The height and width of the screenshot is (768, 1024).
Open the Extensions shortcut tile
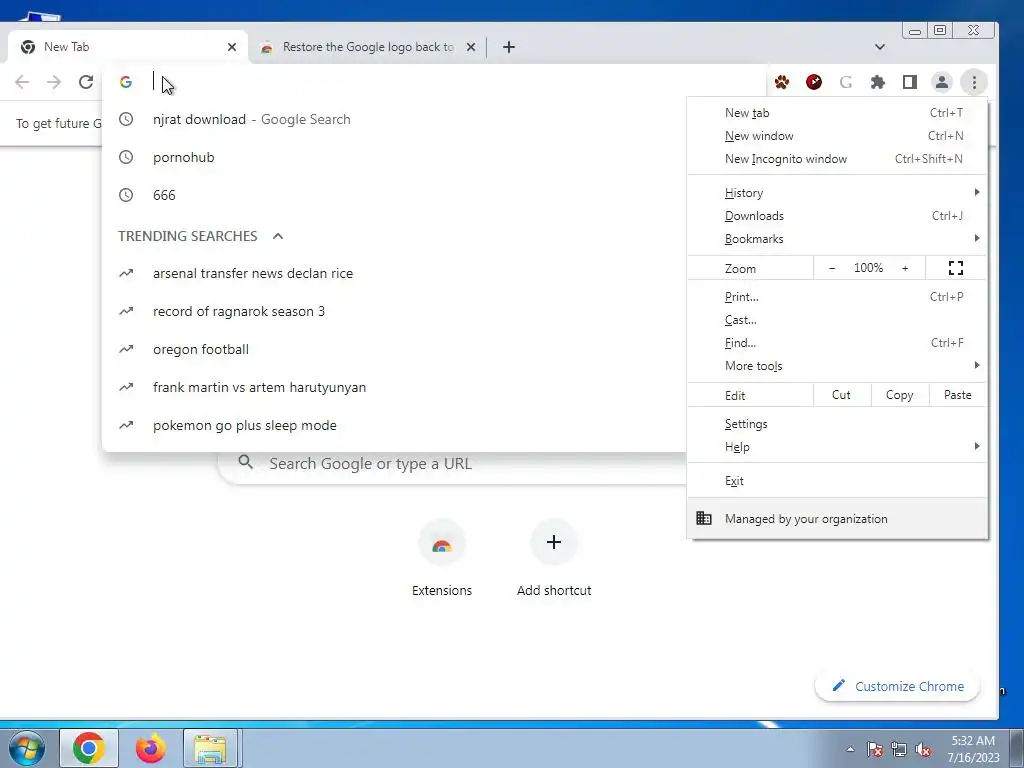(x=441, y=558)
